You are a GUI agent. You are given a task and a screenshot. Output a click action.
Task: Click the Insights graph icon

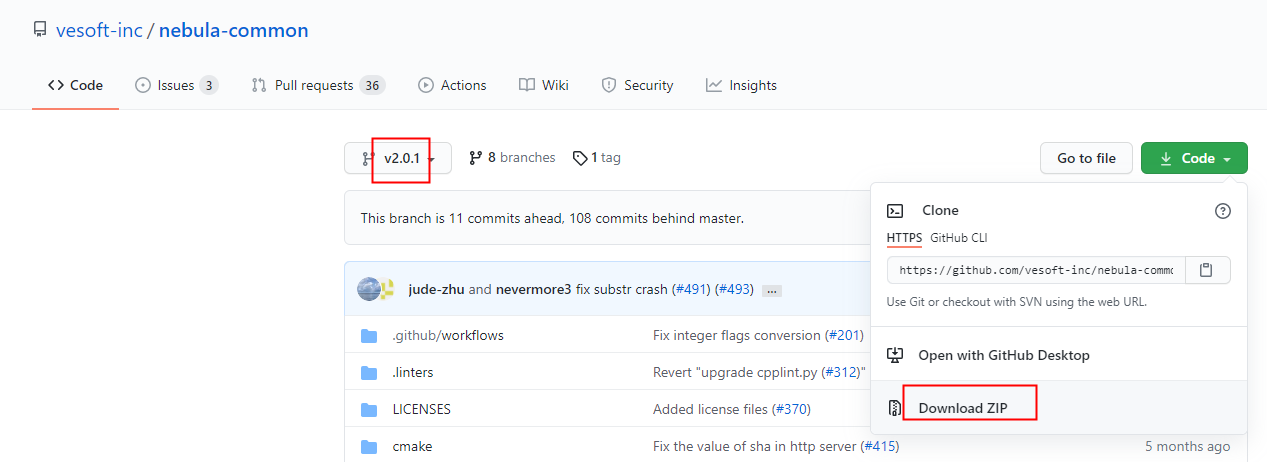click(x=714, y=85)
